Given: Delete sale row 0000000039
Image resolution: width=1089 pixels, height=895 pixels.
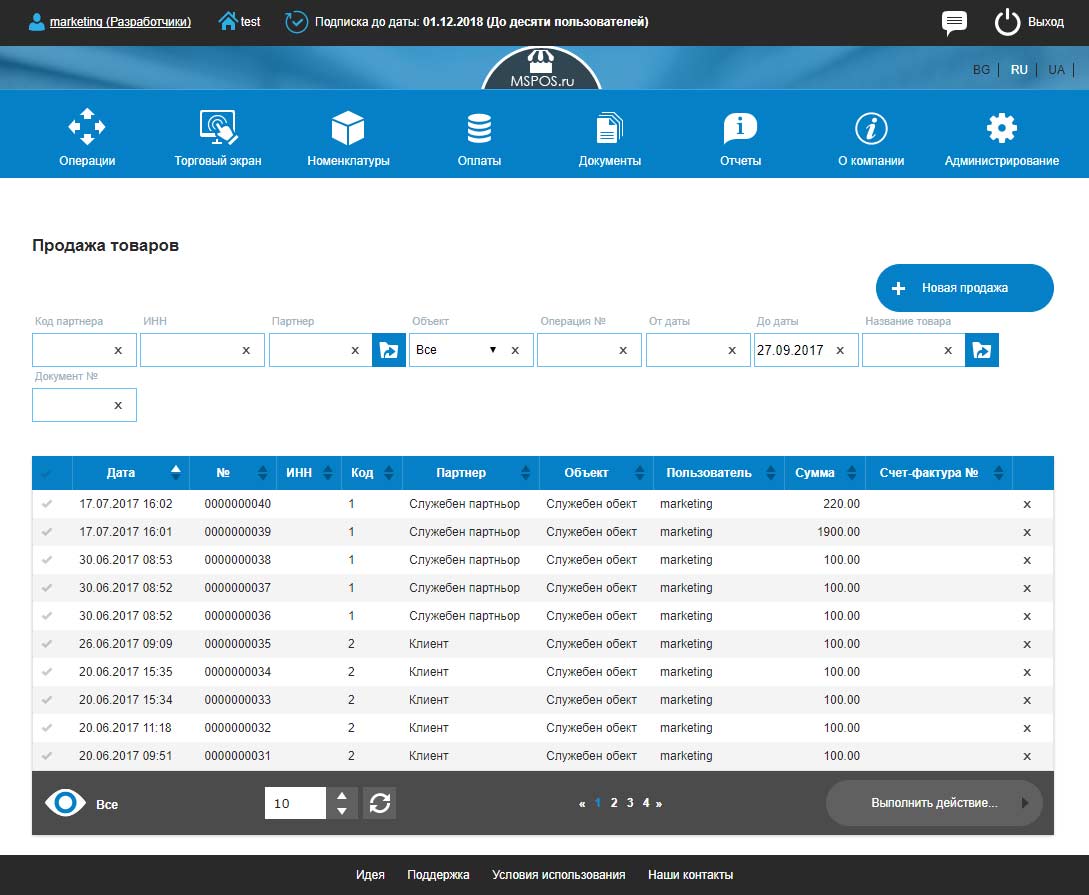Looking at the screenshot, I should click(1026, 533).
